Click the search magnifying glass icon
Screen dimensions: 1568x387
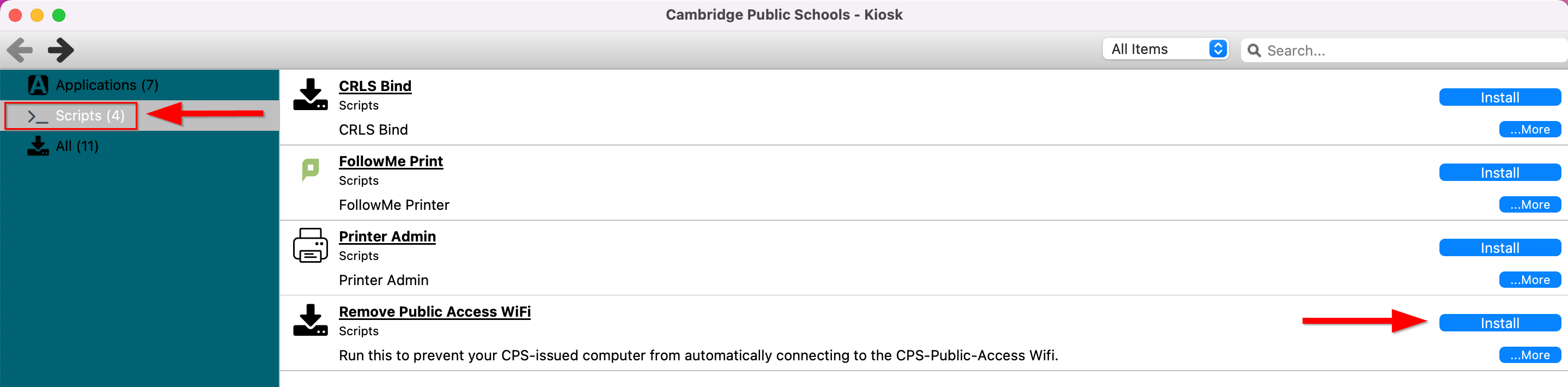click(x=1253, y=50)
